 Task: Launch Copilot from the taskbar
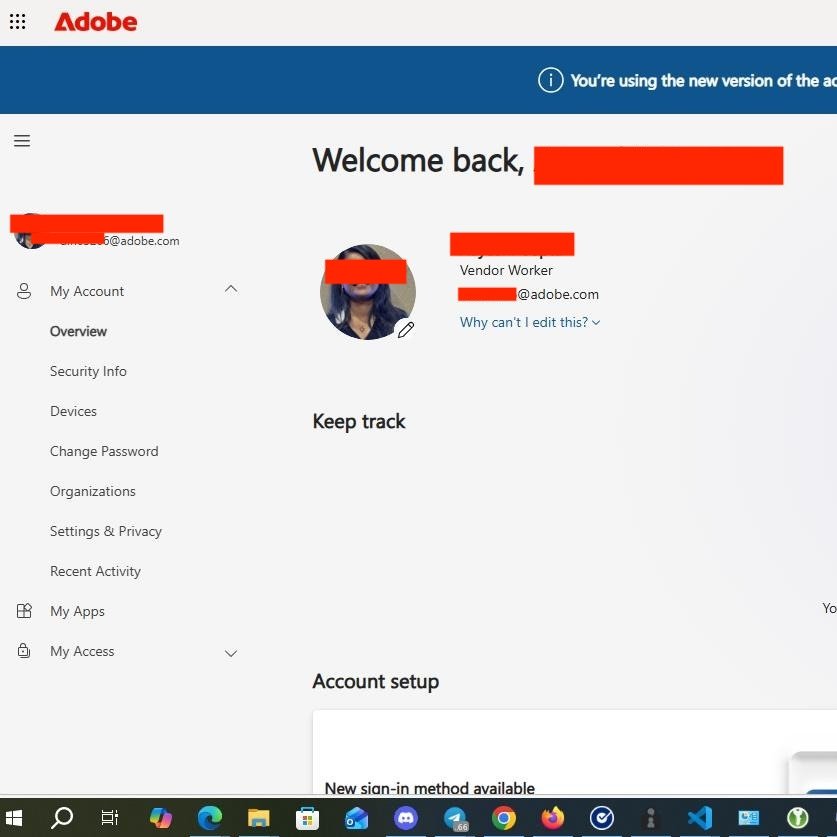(x=160, y=818)
